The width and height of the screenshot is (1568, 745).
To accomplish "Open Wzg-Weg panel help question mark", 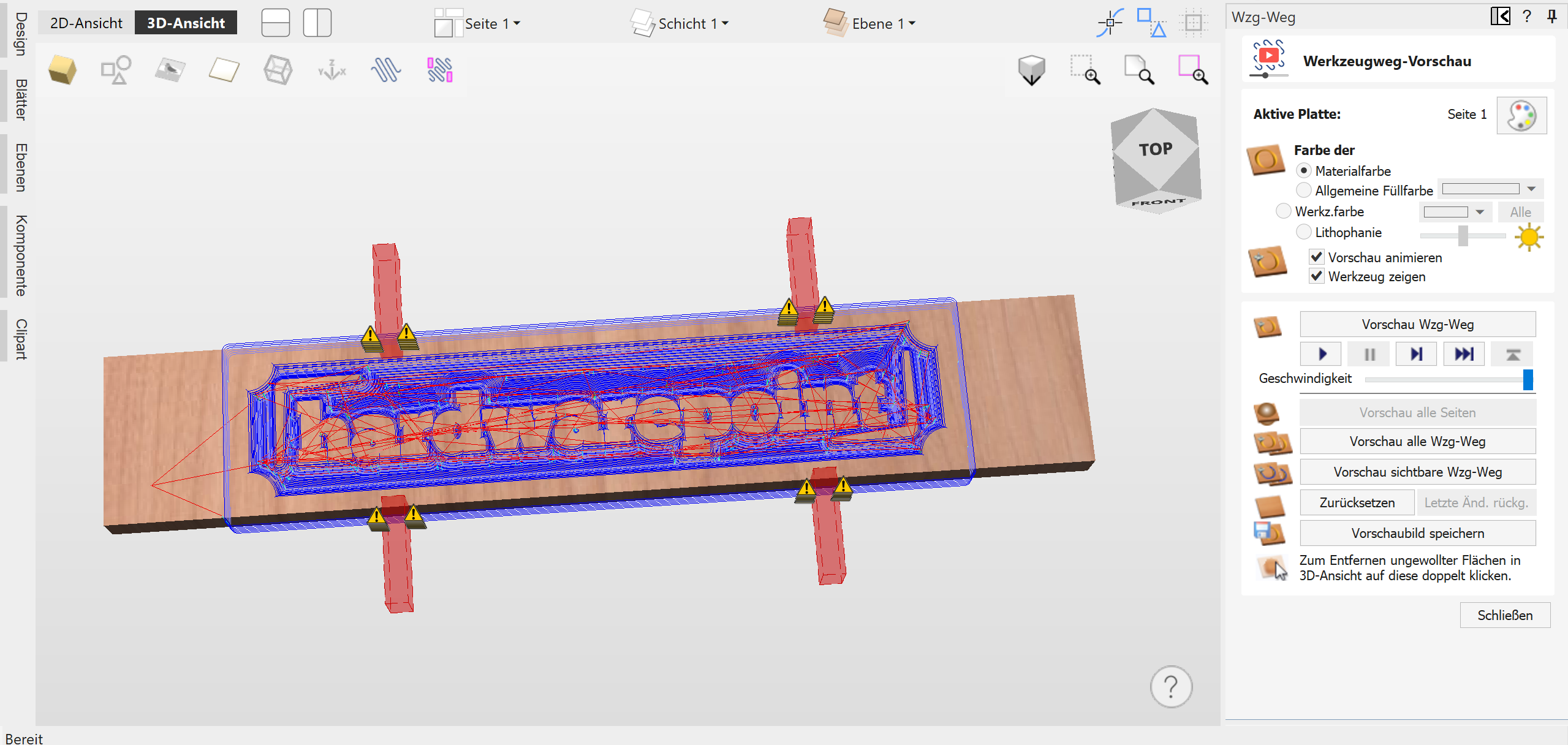I will pyautogui.click(x=1527, y=17).
